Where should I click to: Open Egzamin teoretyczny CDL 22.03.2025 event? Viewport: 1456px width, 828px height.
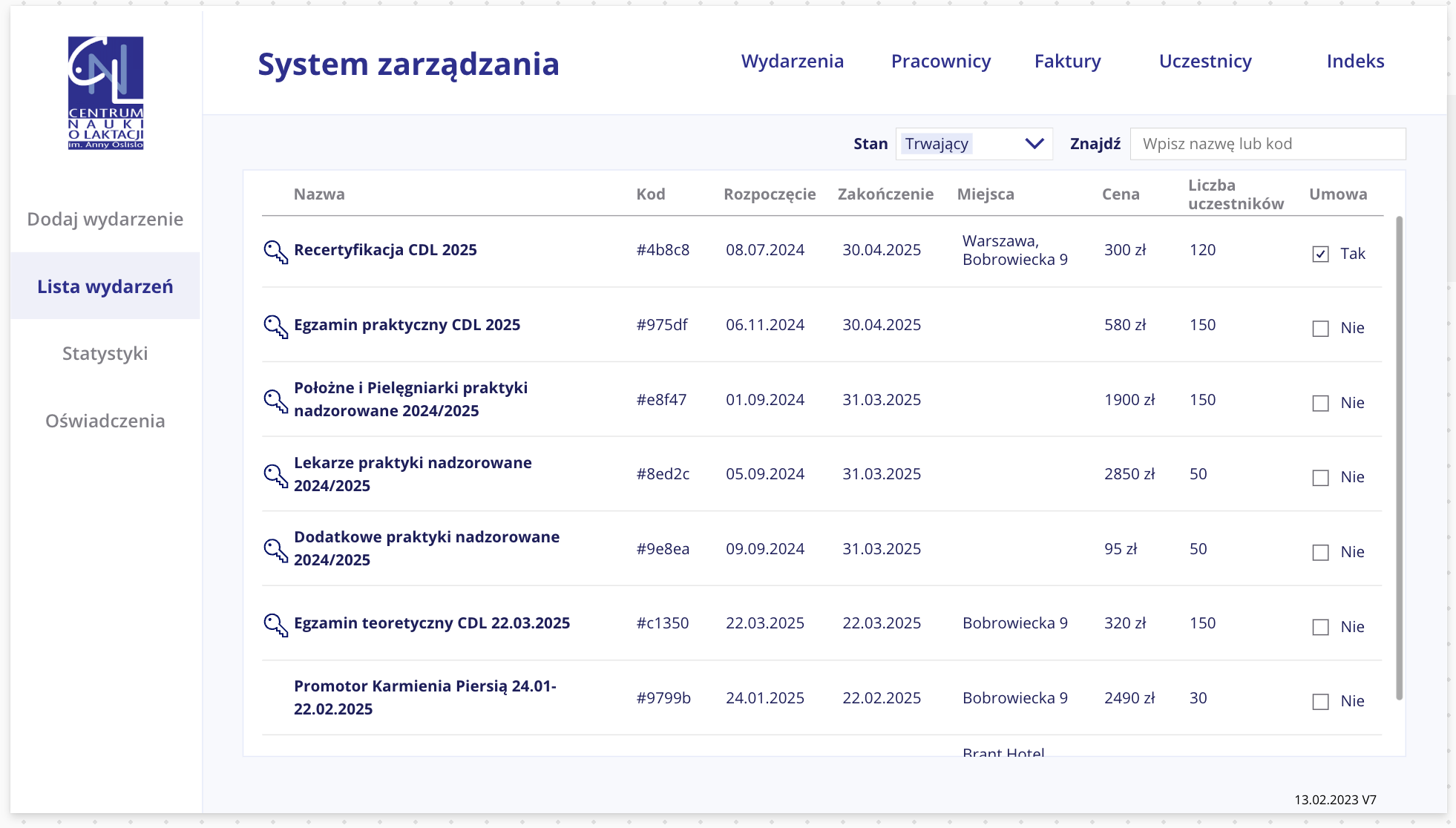pos(432,623)
